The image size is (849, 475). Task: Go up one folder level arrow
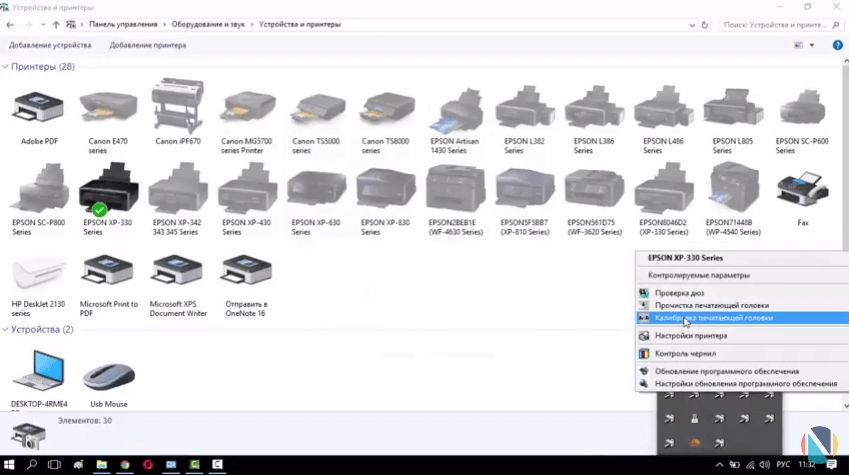(56, 25)
